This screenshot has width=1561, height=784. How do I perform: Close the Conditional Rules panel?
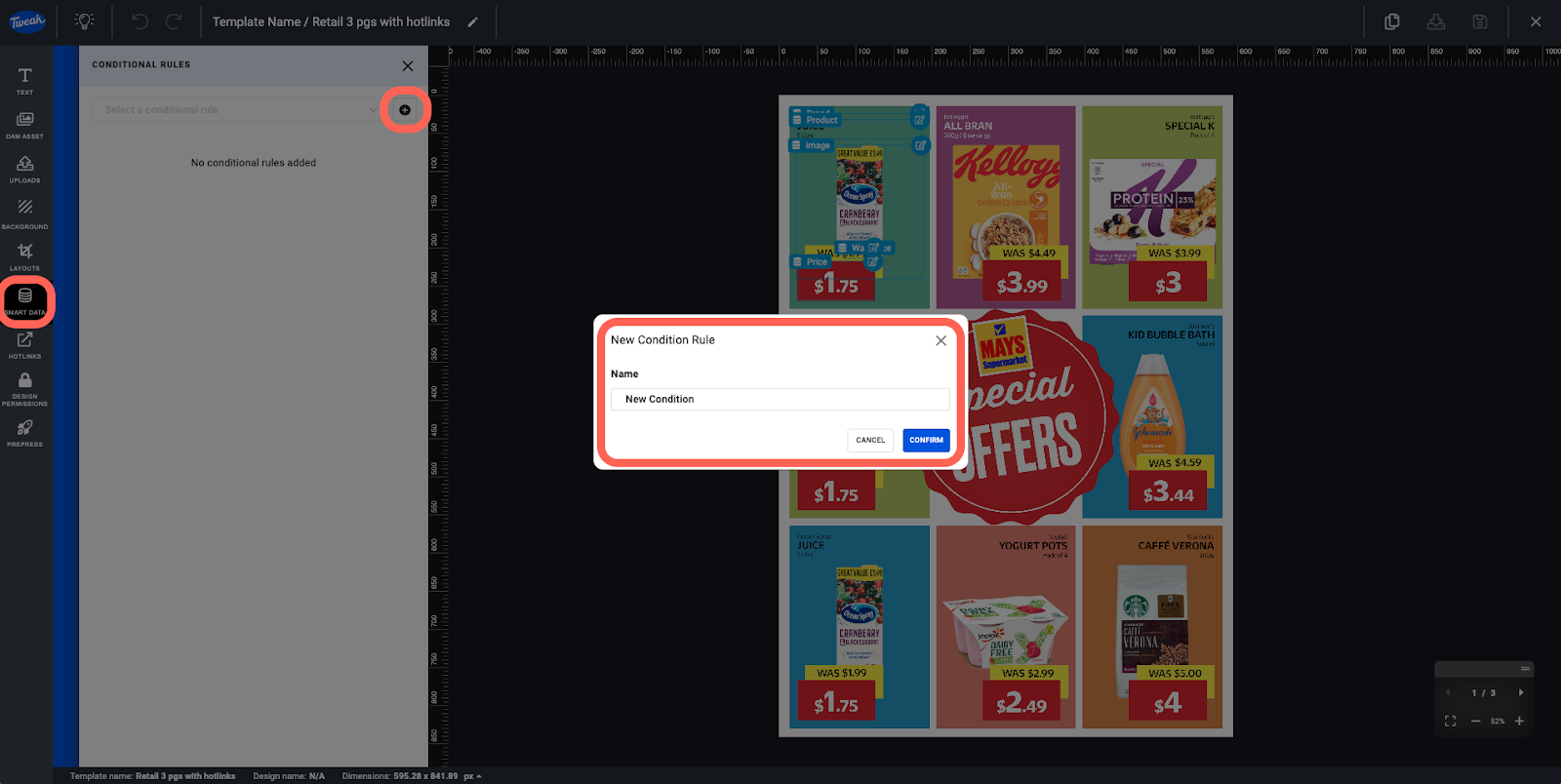point(408,66)
